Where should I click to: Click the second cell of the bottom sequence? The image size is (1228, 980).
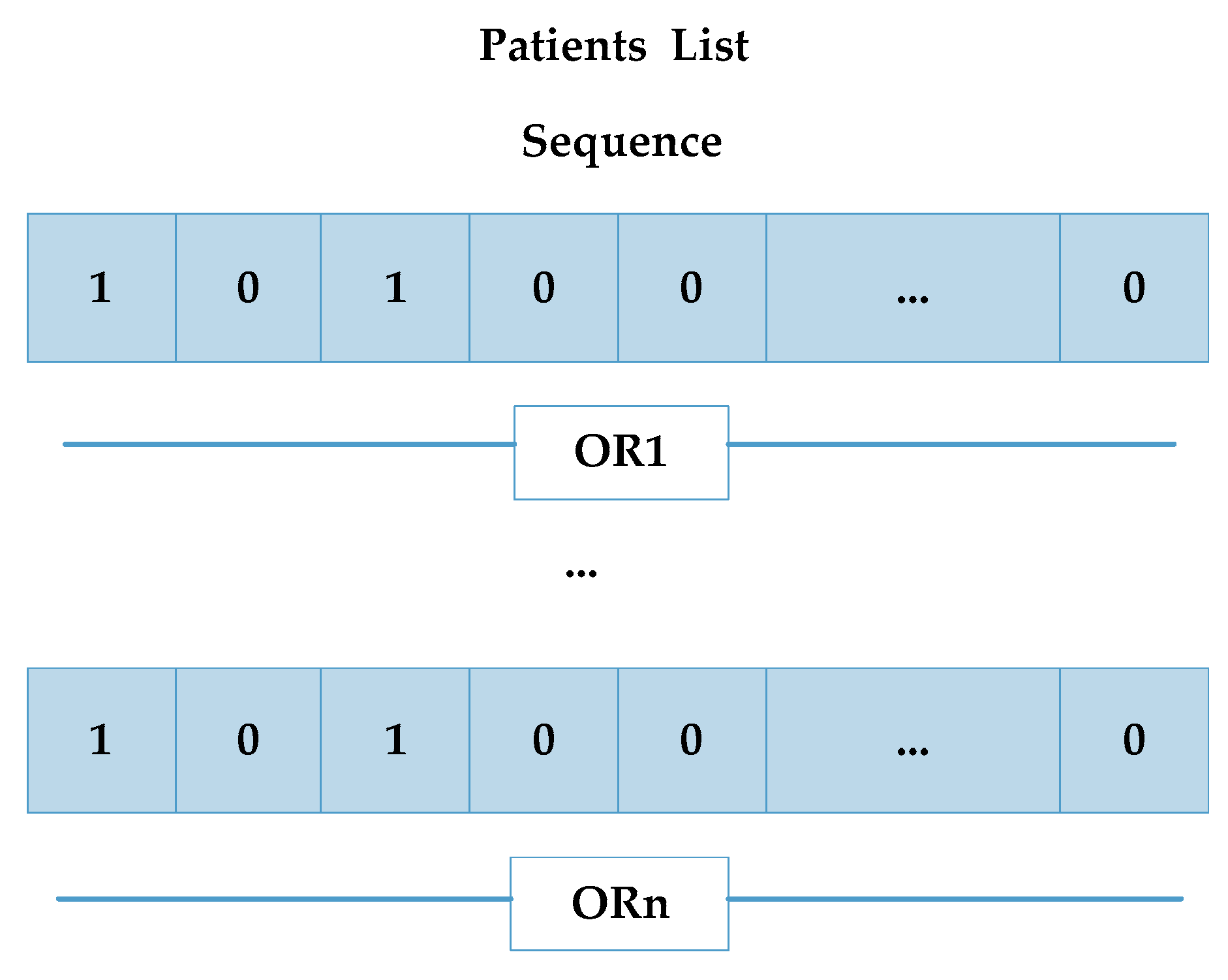click(x=248, y=741)
